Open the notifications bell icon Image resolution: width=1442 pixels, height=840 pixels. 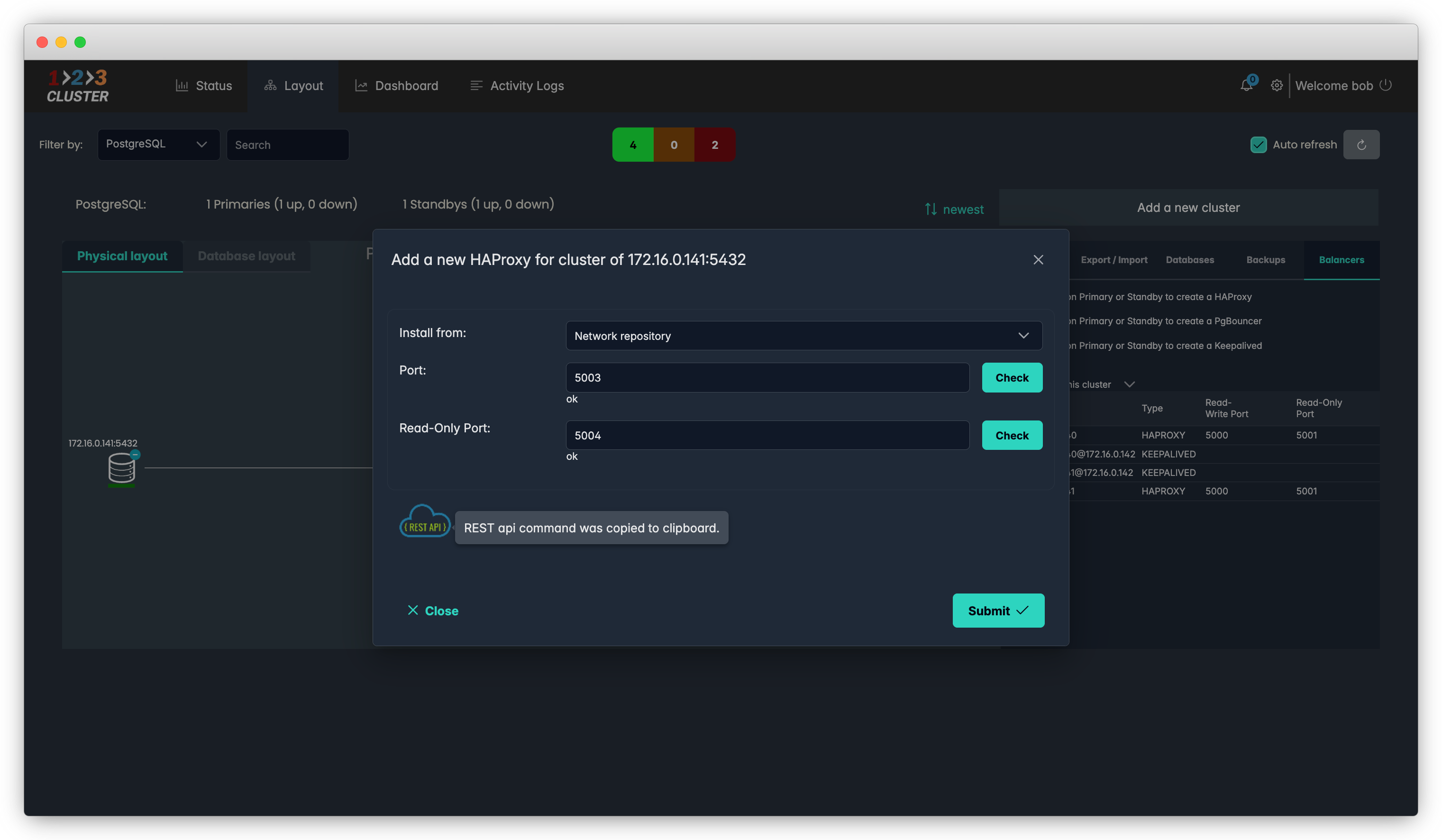(x=1246, y=86)
